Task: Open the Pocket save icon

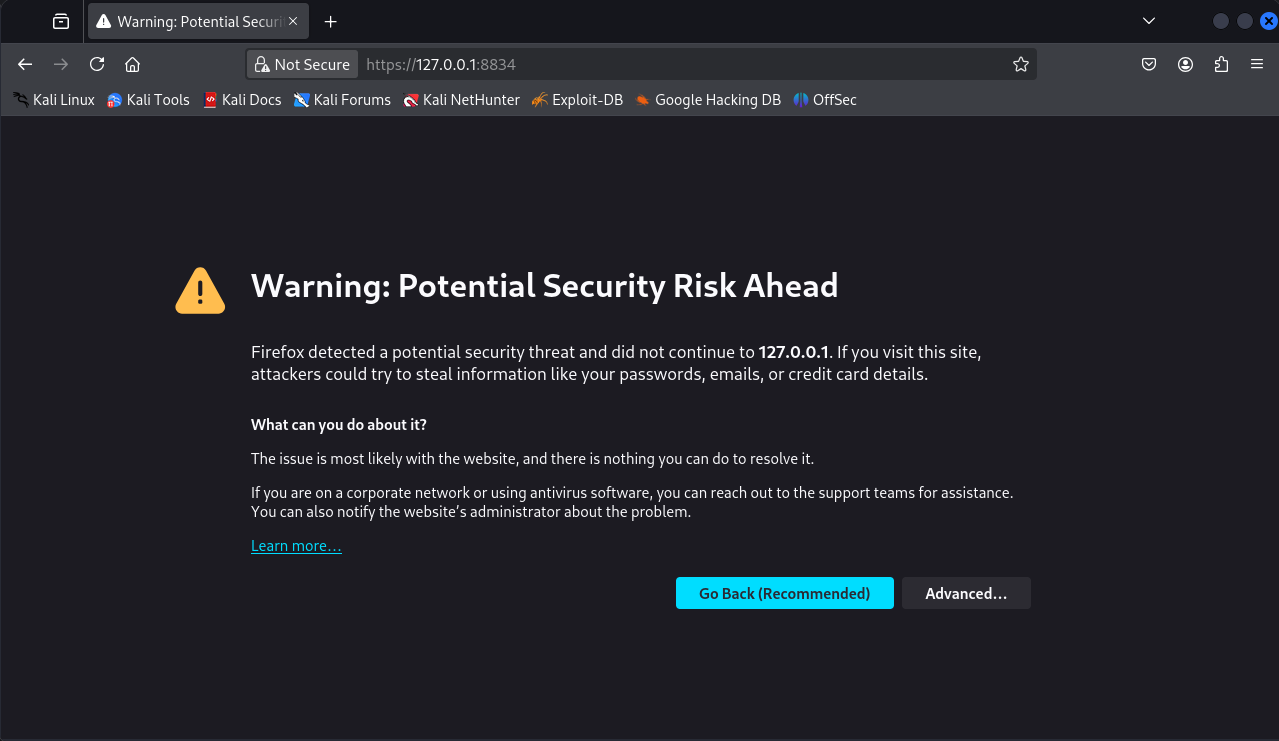Action: pos(1149,64)
